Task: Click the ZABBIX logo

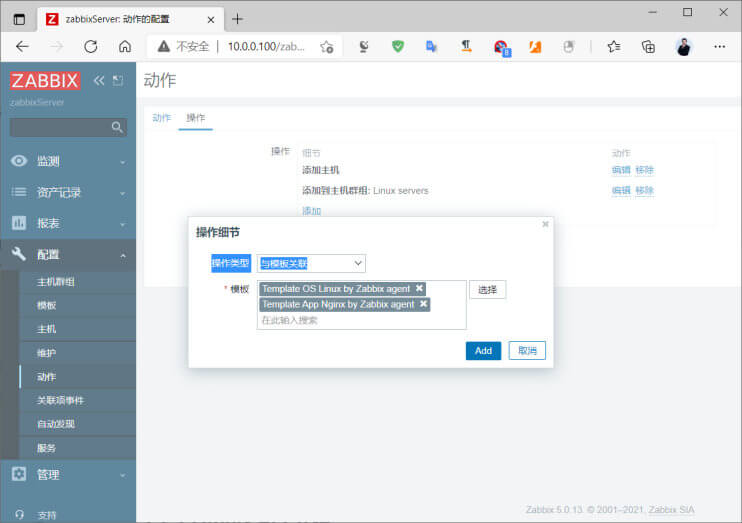Action: (x=45, y=80)
